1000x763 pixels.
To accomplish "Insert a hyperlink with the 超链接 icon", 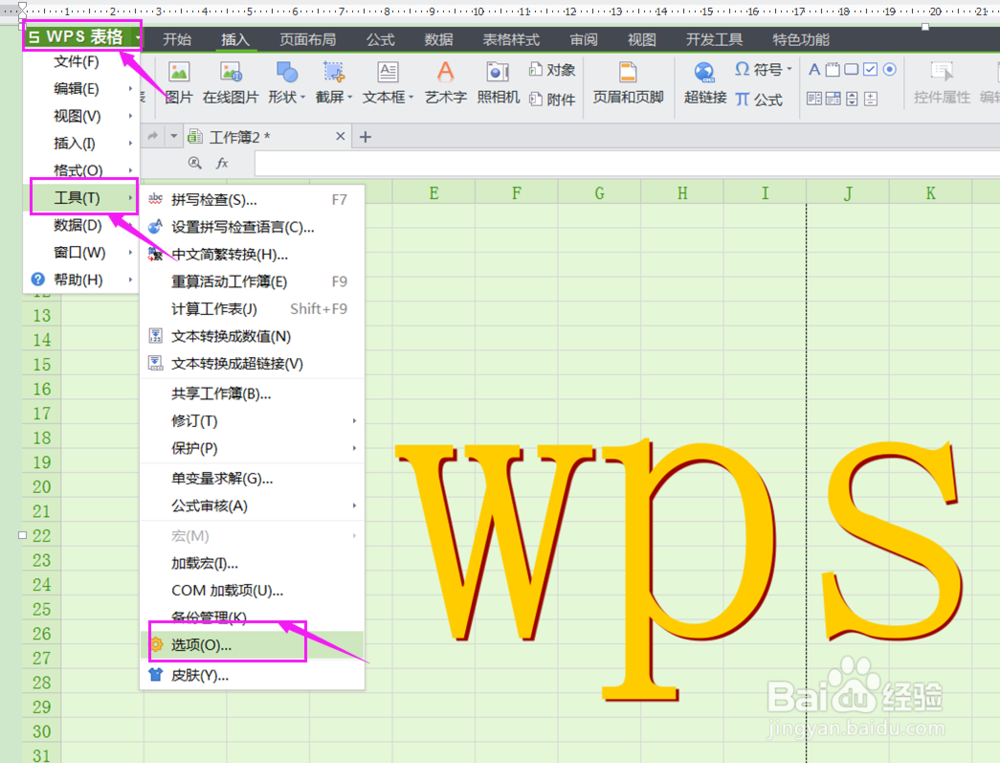I will tap(704, 80).
